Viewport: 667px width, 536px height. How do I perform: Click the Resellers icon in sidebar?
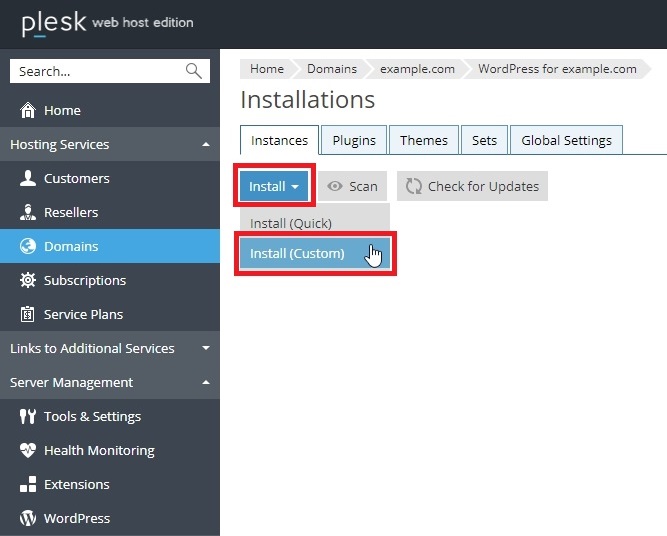click(27, 212)
